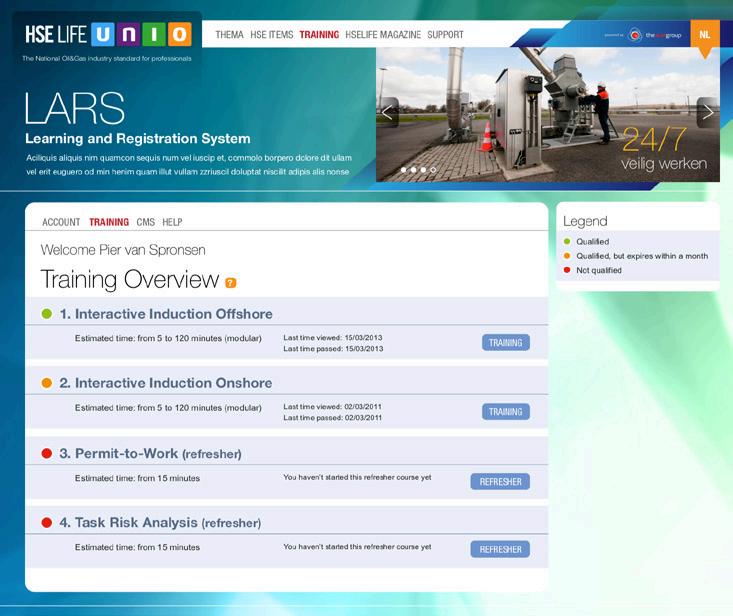Click orange status dot for Induction Onshore
The image size is (733, 616).
point(47,383)
